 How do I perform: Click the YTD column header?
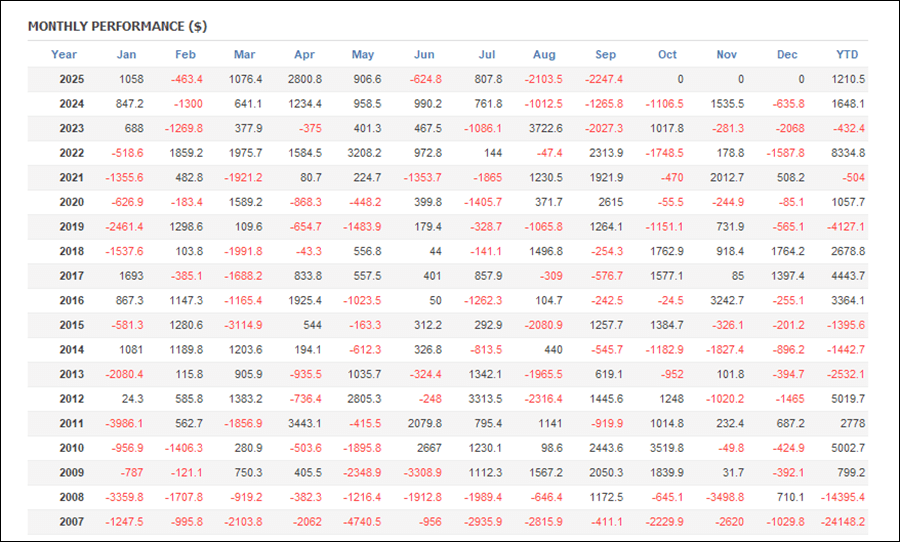tap(847, 55)
